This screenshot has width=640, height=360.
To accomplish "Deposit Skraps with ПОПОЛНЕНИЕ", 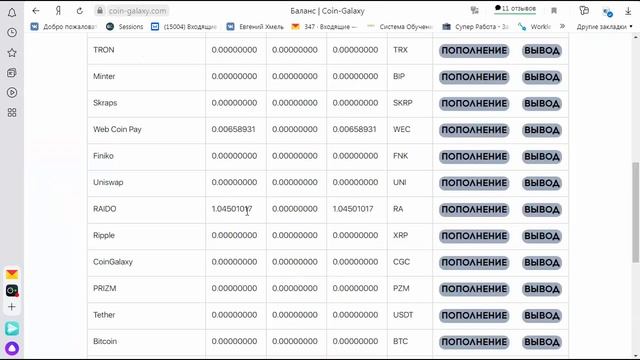I will coord(474,104).
